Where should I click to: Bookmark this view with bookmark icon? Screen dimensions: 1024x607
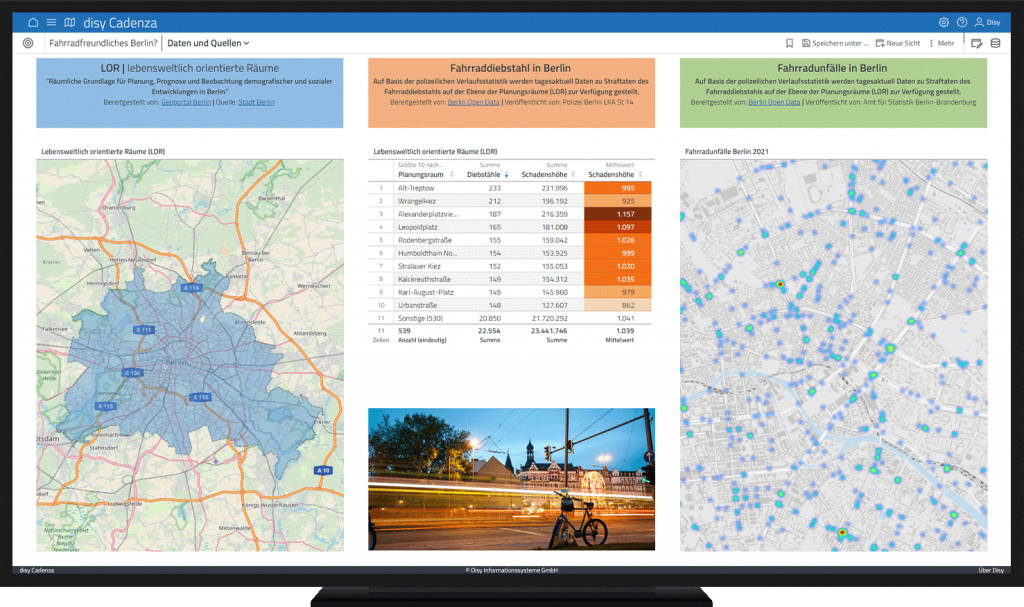click(x=790, y=43)
